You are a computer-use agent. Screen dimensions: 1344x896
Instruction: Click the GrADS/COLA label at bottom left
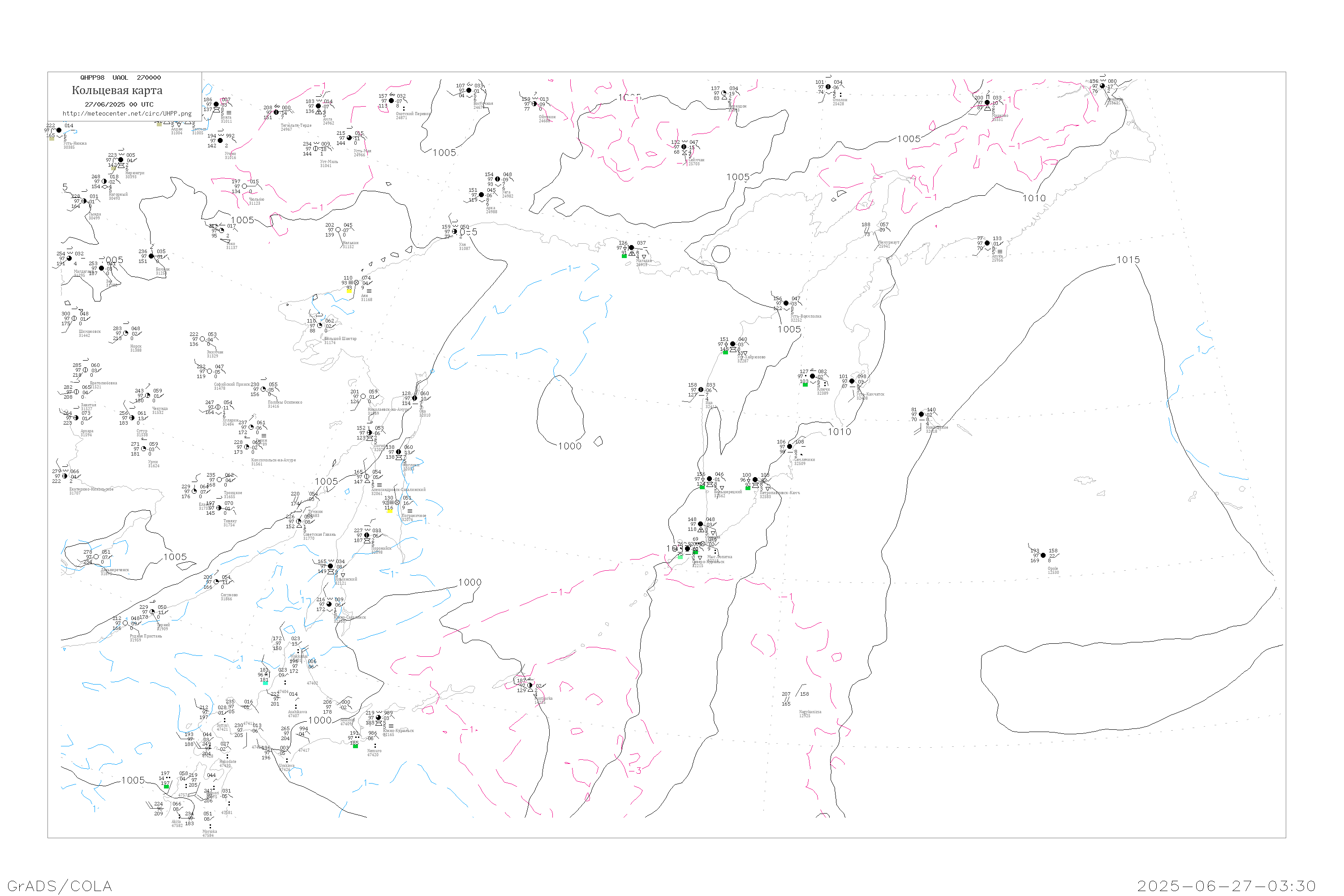point(60,886)
